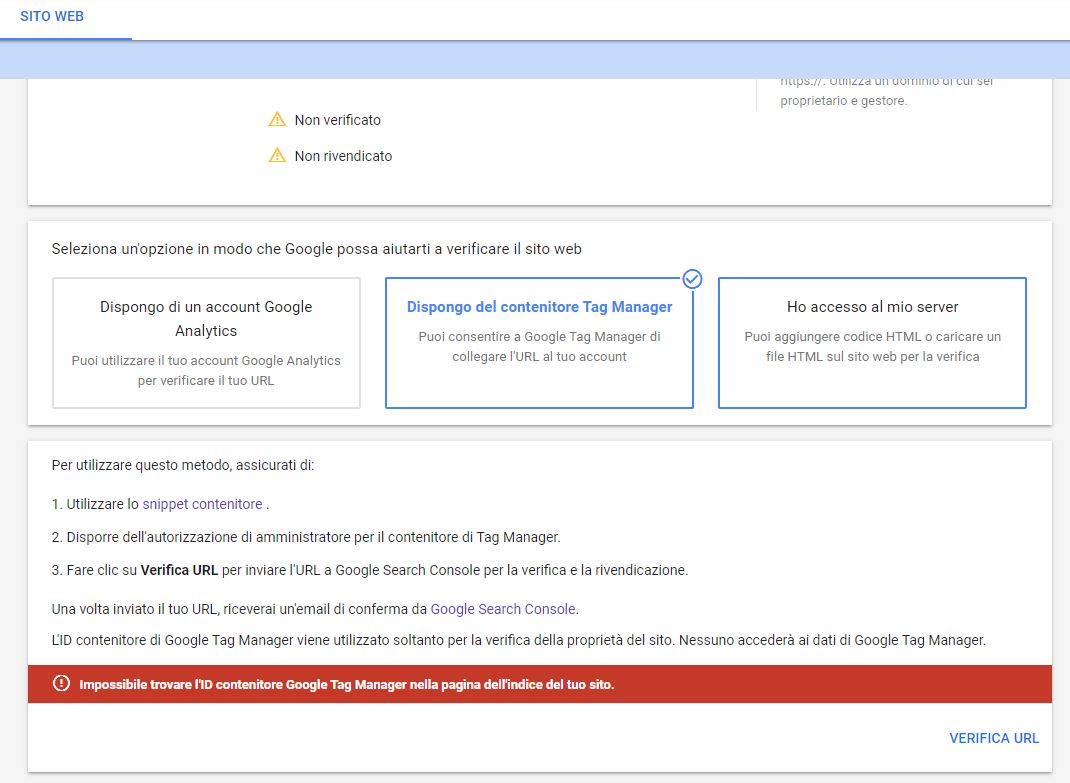Click the server option's HTML description text
The image size is (1070, 783).
[872, 346]
